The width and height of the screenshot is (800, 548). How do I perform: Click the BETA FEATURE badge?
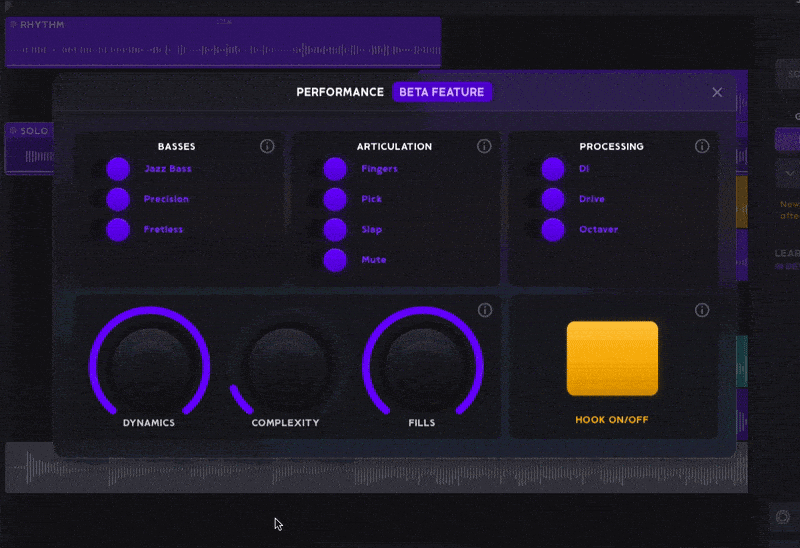click(x=442, y=92)
